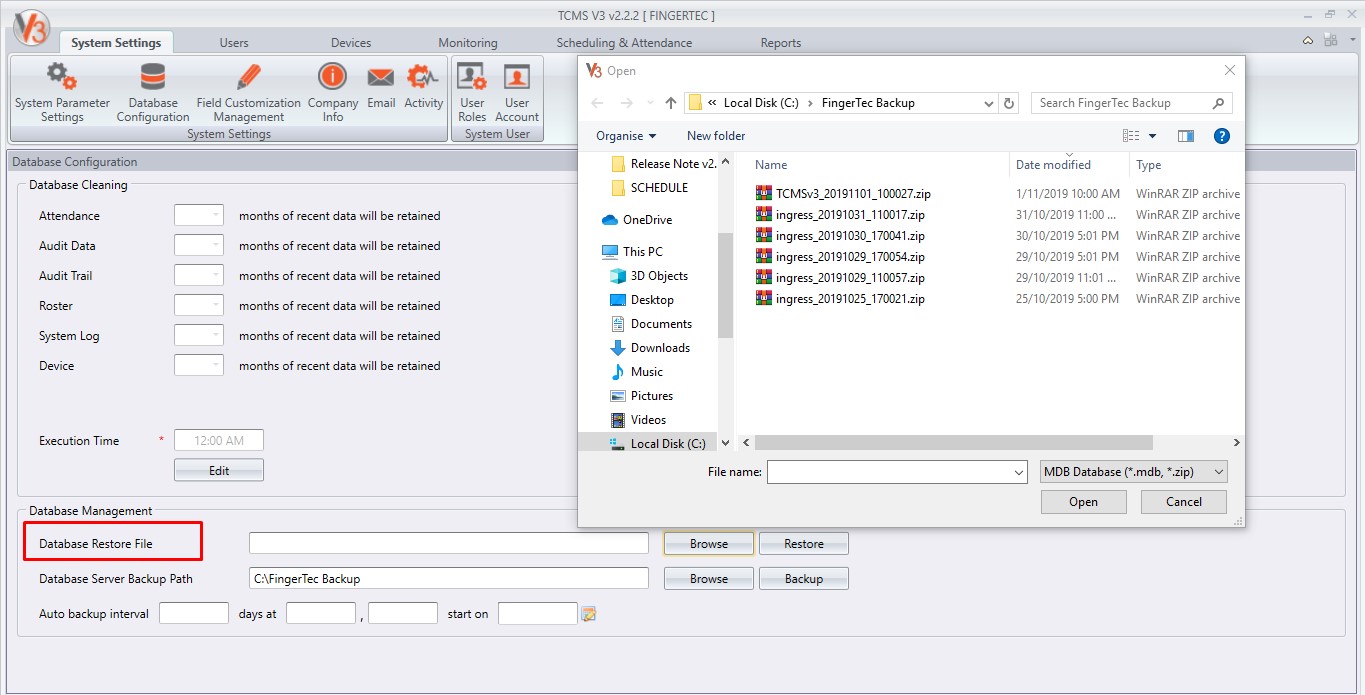Open MDB Database file type dropdown
The height and width of the screenshot is (695, 1365).
(1133, 472)
